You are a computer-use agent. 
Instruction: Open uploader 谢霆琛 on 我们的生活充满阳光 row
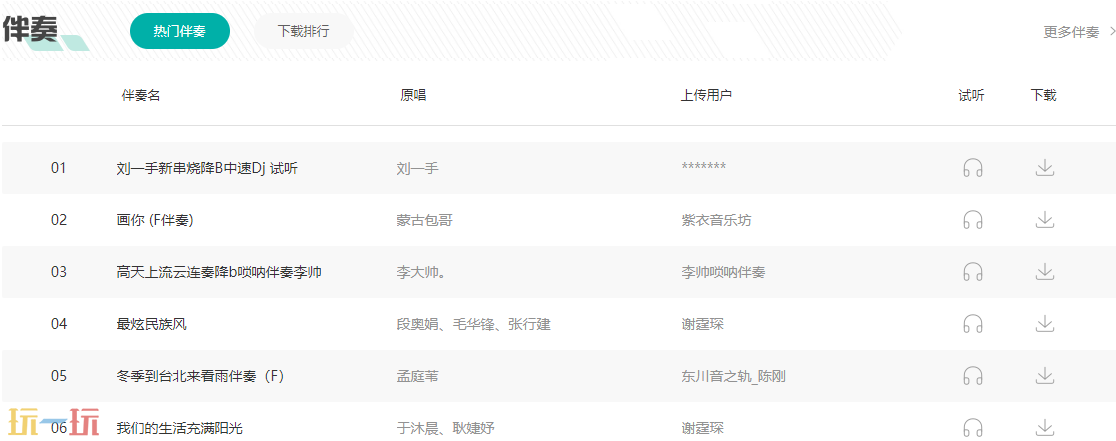[702, 428]
